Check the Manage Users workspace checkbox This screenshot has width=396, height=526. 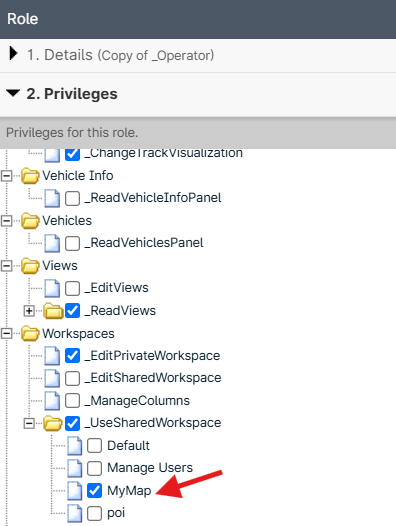[94, 468]
